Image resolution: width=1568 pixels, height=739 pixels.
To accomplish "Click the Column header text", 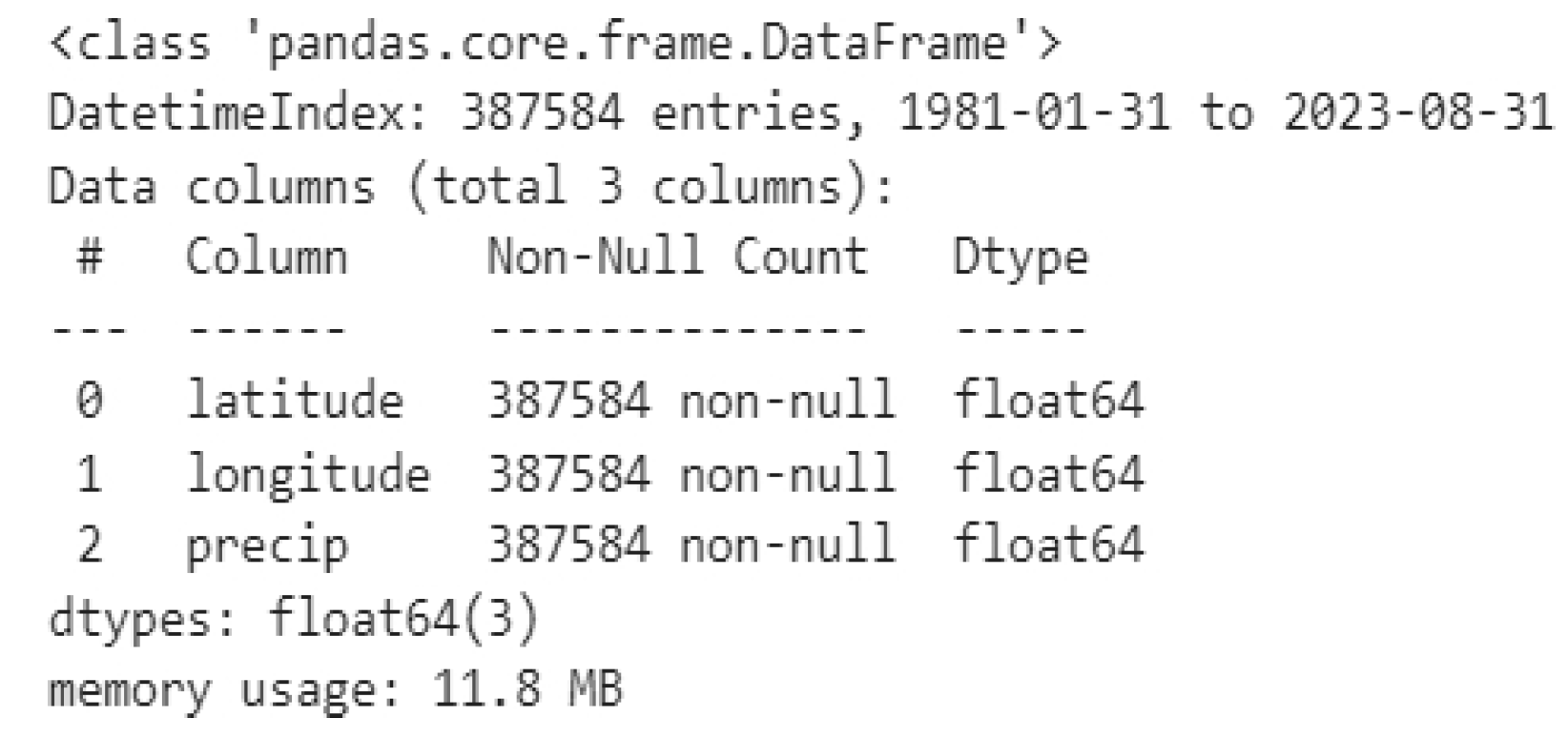I will pos(266,257).
